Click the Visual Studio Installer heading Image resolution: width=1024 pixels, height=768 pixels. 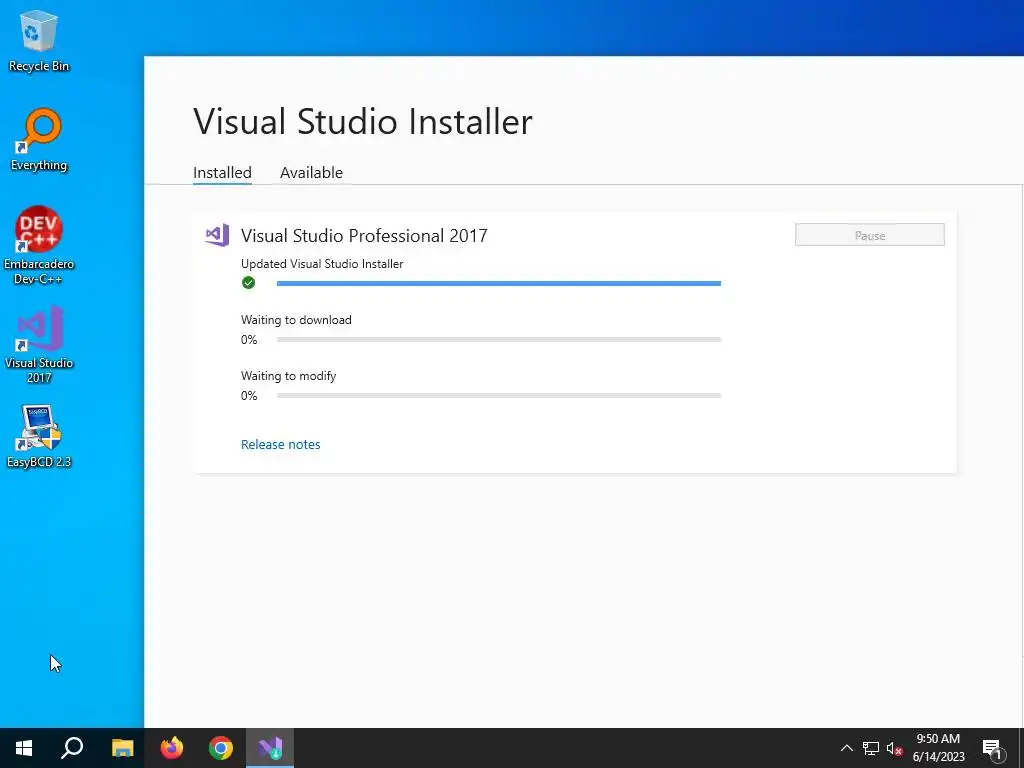362,121
